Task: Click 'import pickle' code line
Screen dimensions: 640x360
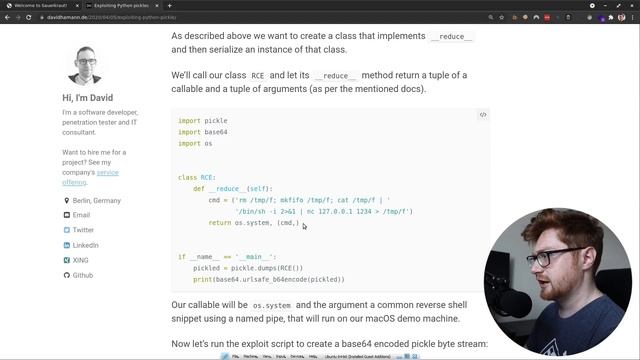Action: 203,121
